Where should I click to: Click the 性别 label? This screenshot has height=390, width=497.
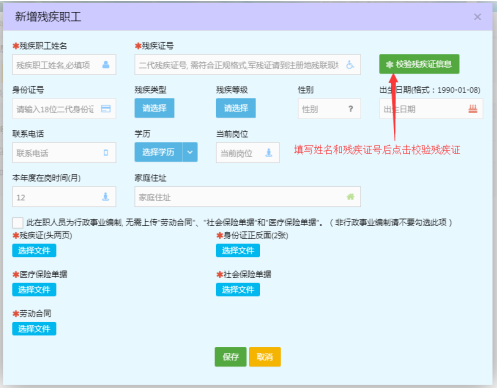[306, 90]
